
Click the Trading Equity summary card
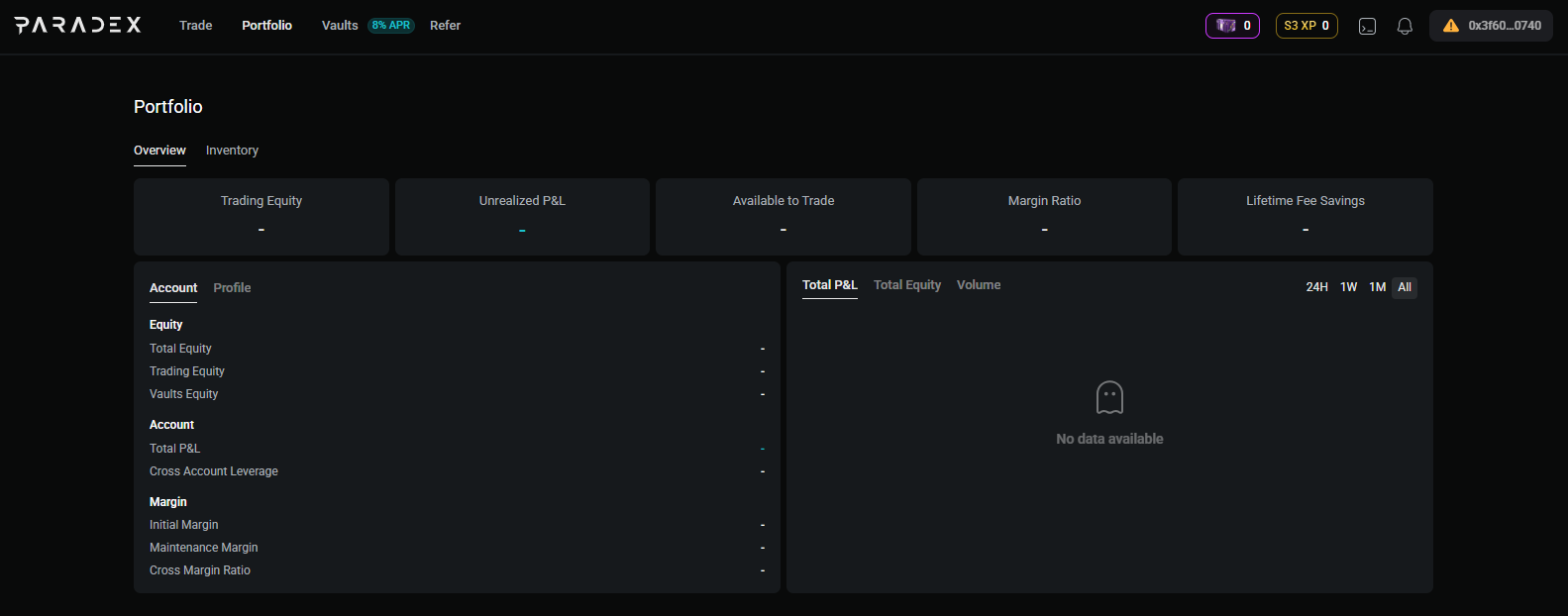(x=261, y=216)
